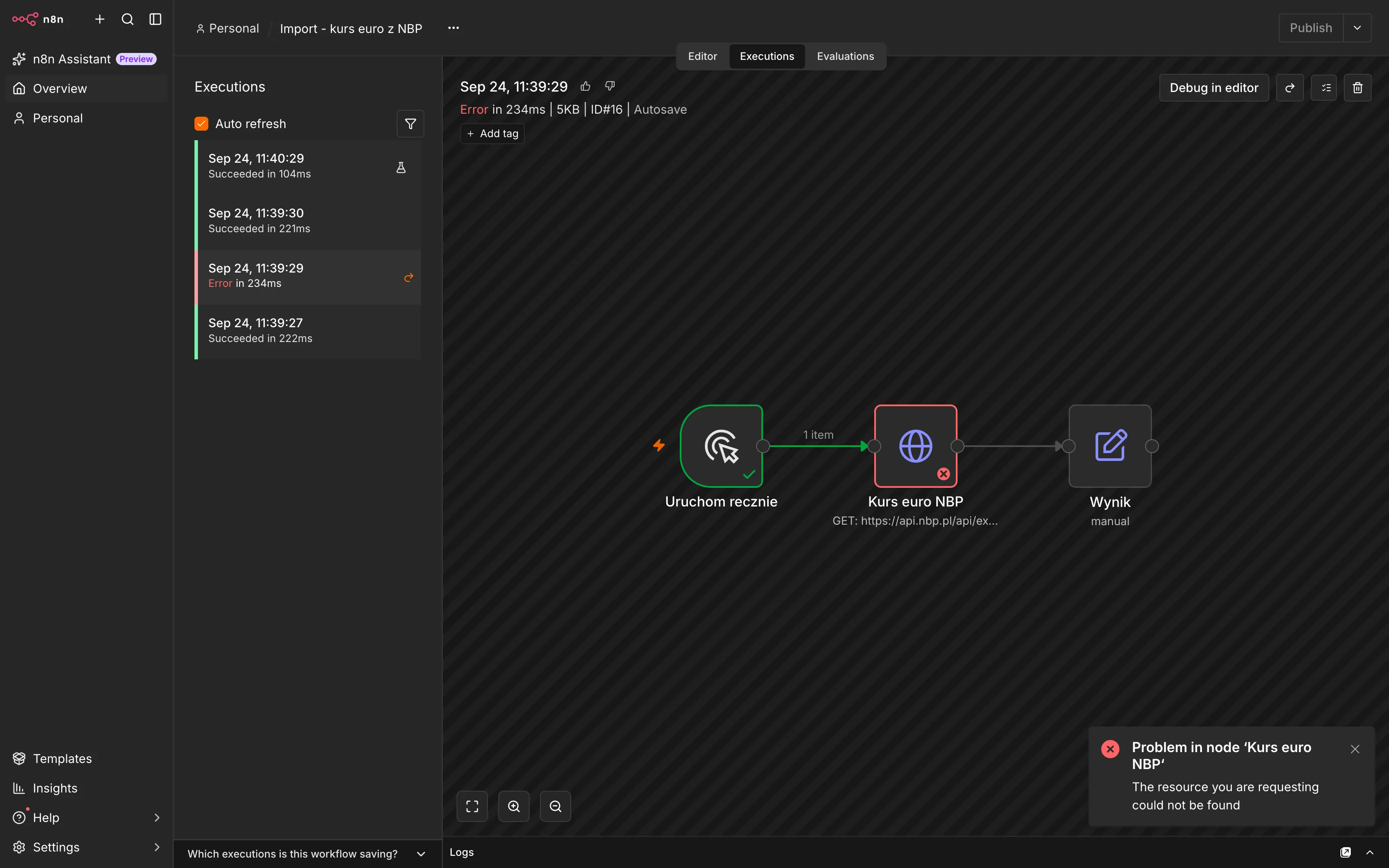Click retry execution button in header
This screenshot has width=1389, height=868.
tap(1290, 88)
